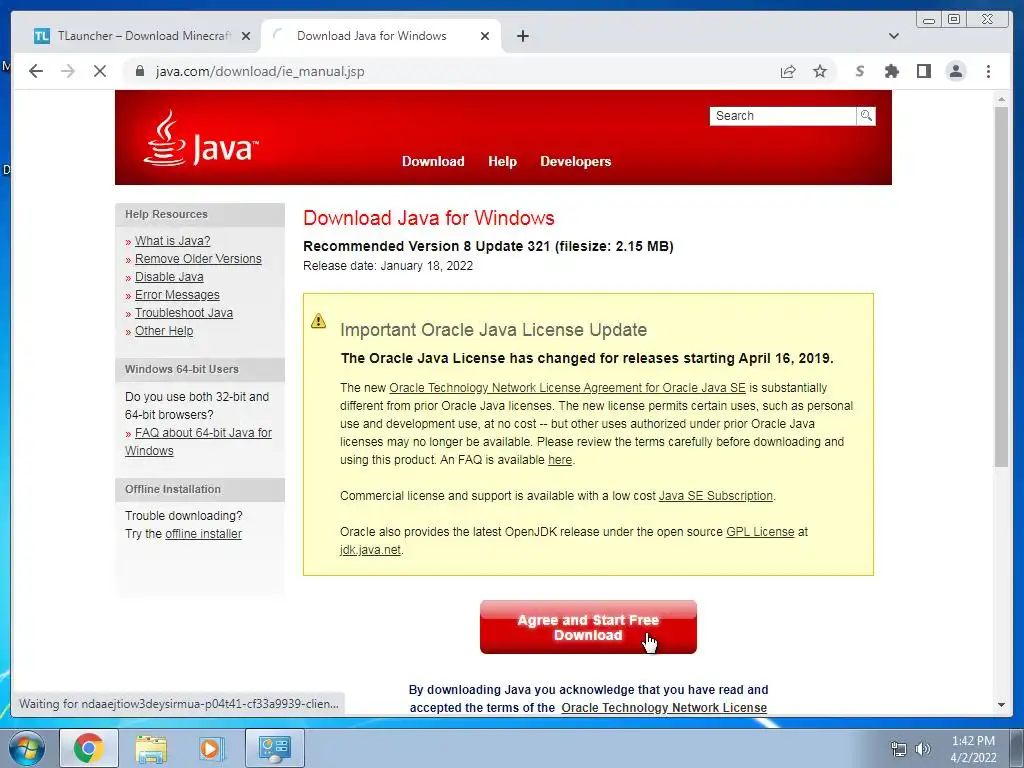Click the page vertical scrollbar thumb
Viewport: 1024px width, 768px height.
click(x=1001, y=286)
